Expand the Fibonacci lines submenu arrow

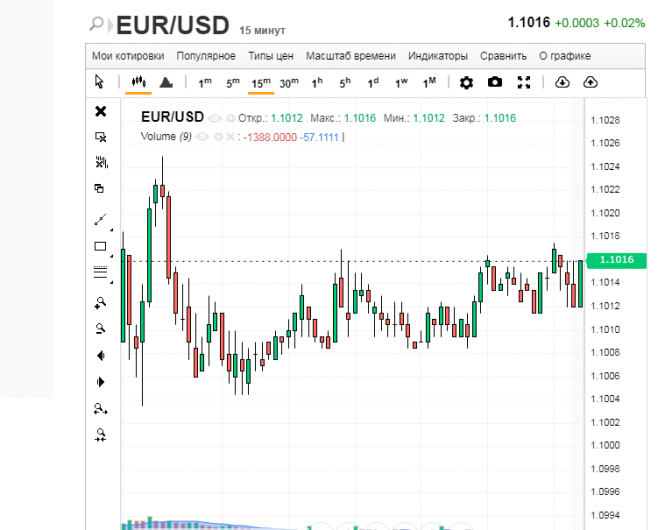[x=112, y=282]
